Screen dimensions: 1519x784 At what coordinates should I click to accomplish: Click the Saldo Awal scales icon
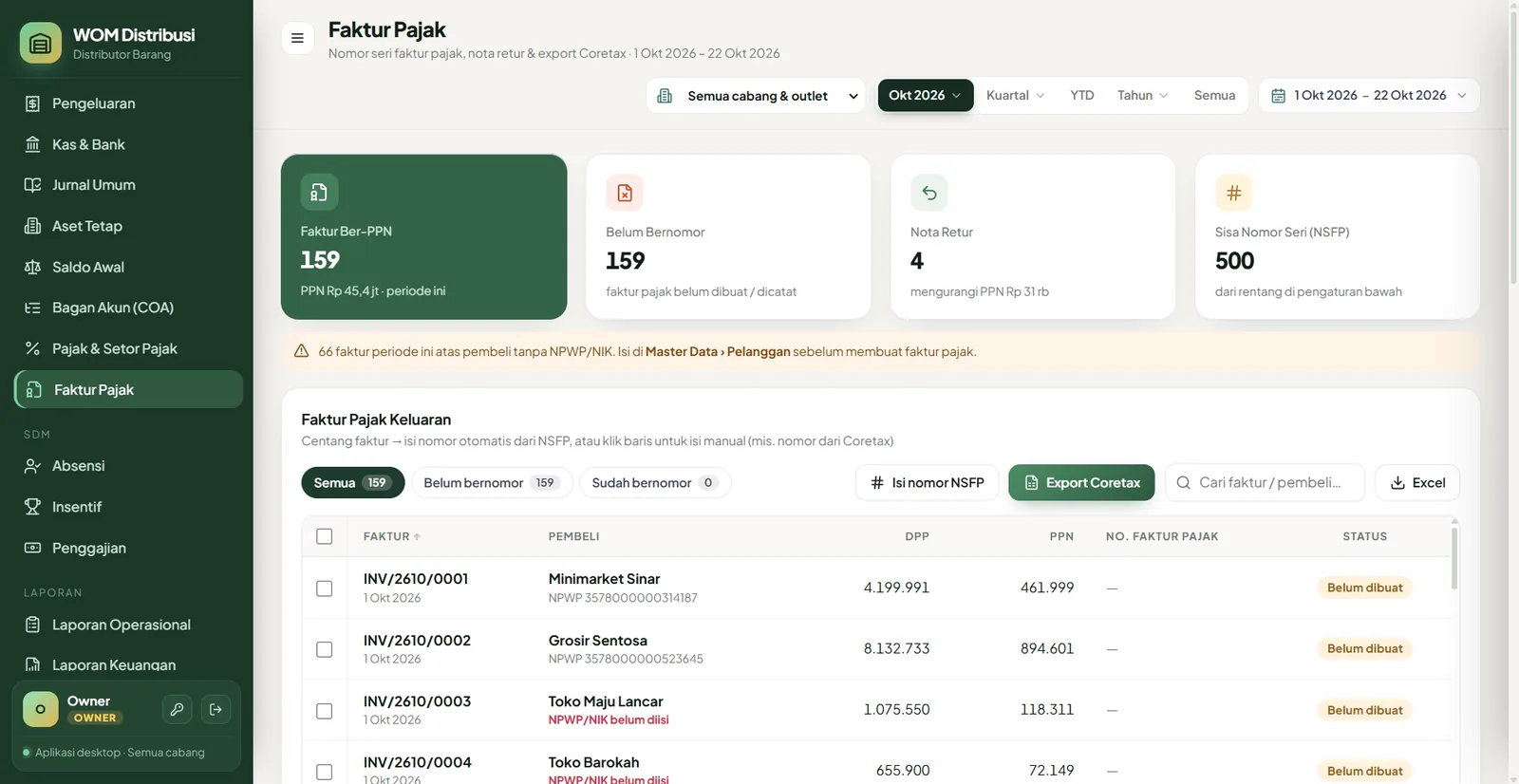click(x=32, y=267)
